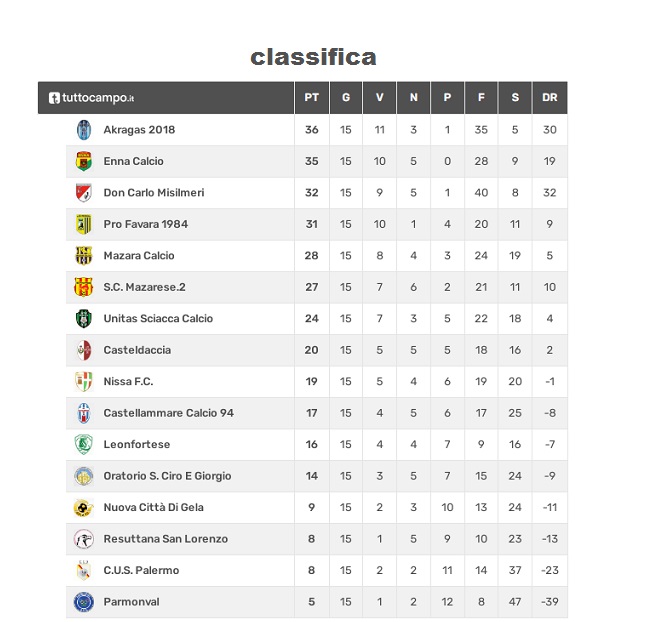Screen dimensions: 646x622
Task: Click Akragas 2018 points value 36
Action: [311, 130]
